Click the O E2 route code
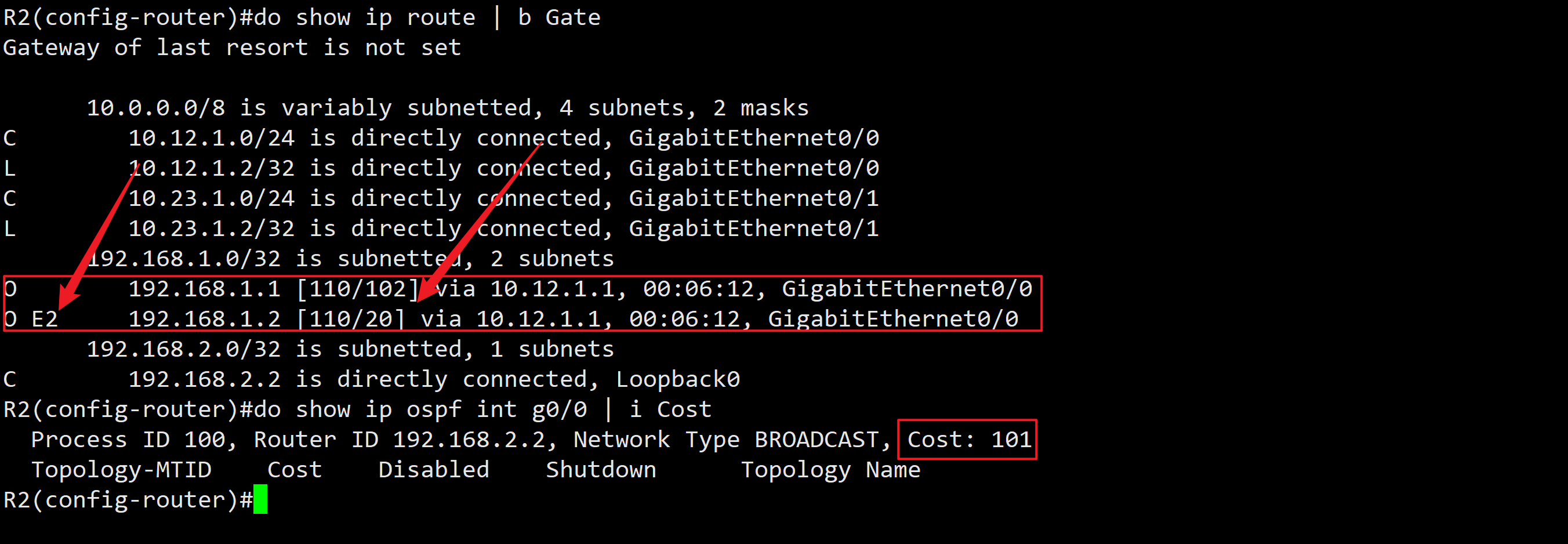The image size is (1568, 544). (x=30, y=319)
